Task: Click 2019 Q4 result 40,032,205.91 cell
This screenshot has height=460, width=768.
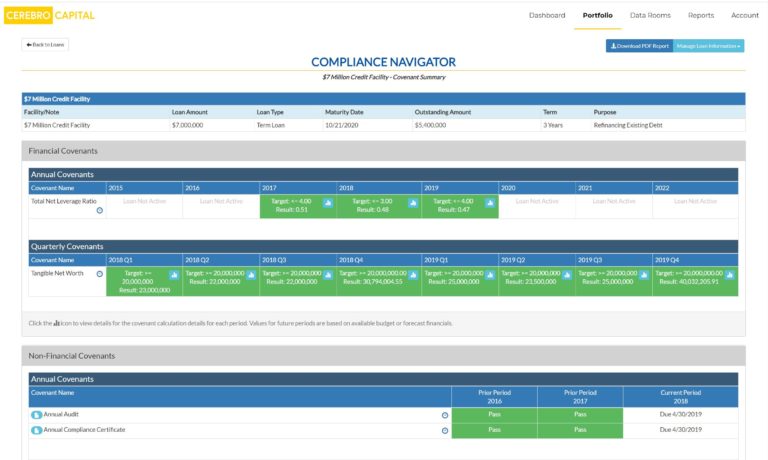Action: pyautogui.click(x=695, y=281)
